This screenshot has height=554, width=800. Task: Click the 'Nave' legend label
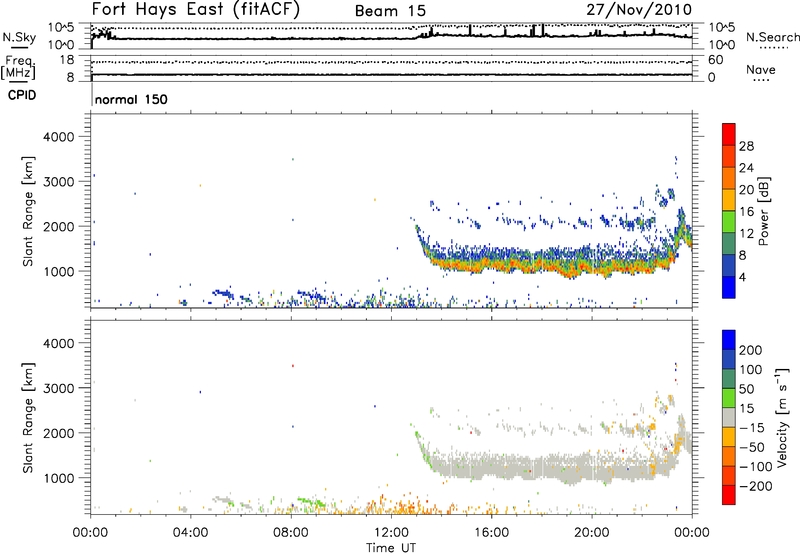[x=760, y=69]
